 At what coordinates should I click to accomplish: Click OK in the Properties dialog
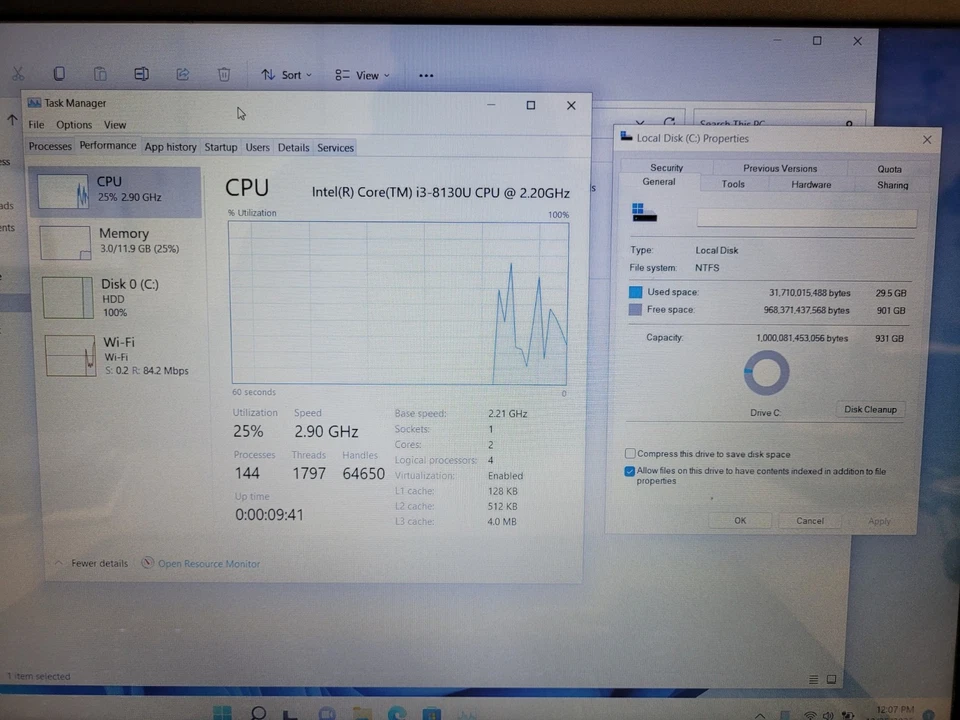click(740, 520)
